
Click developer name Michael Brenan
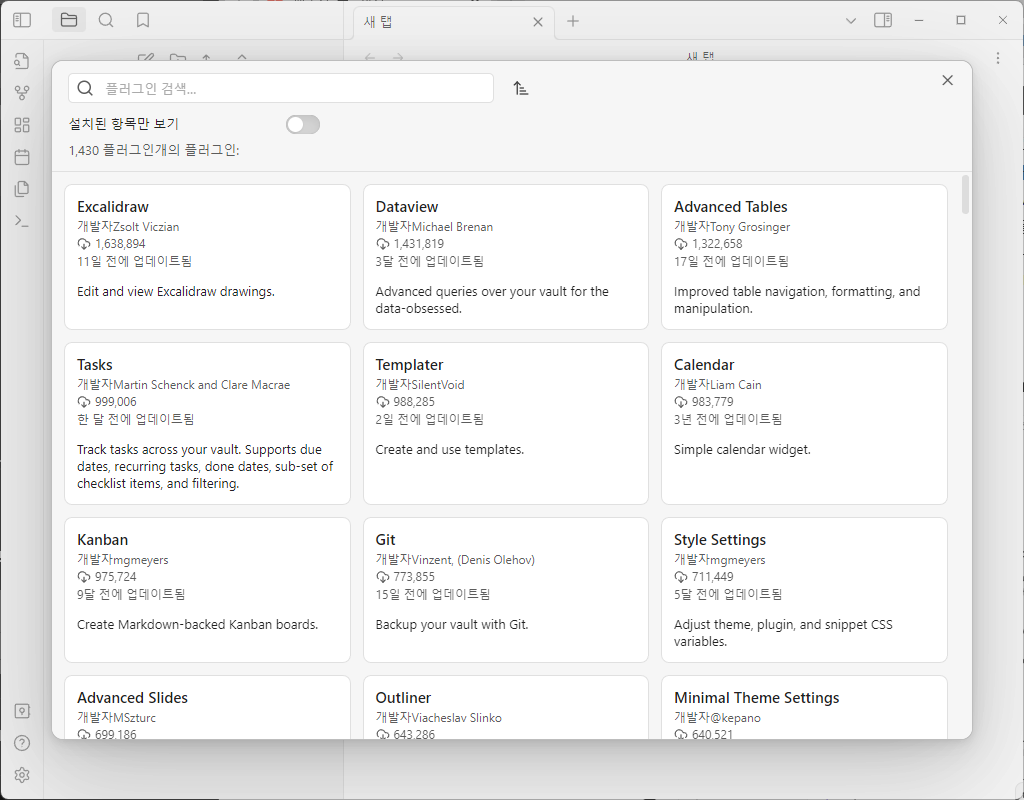pos(453,227)
